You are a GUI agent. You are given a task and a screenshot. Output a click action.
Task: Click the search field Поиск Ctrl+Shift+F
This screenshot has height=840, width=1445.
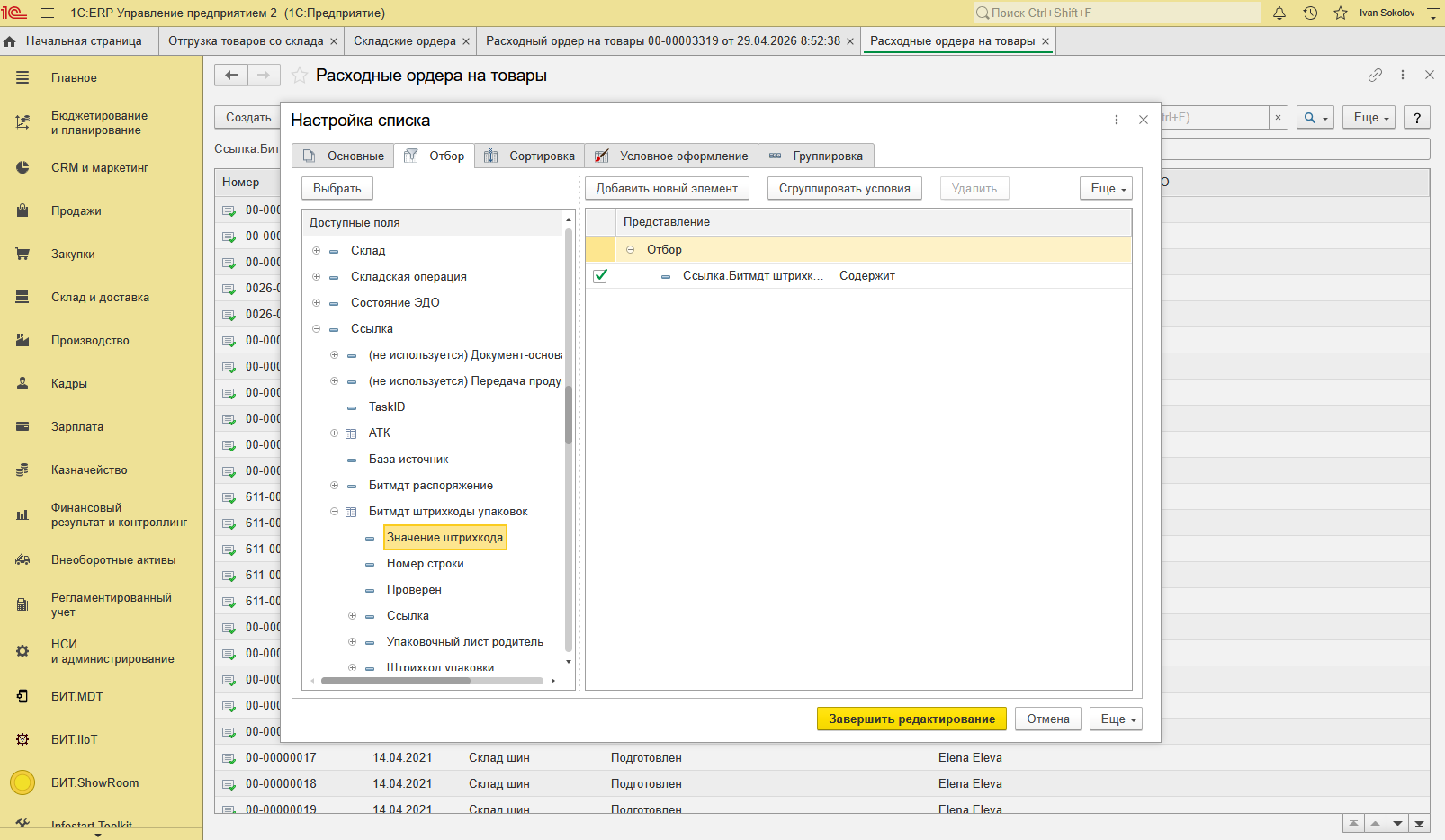(x=1117, y=13)
